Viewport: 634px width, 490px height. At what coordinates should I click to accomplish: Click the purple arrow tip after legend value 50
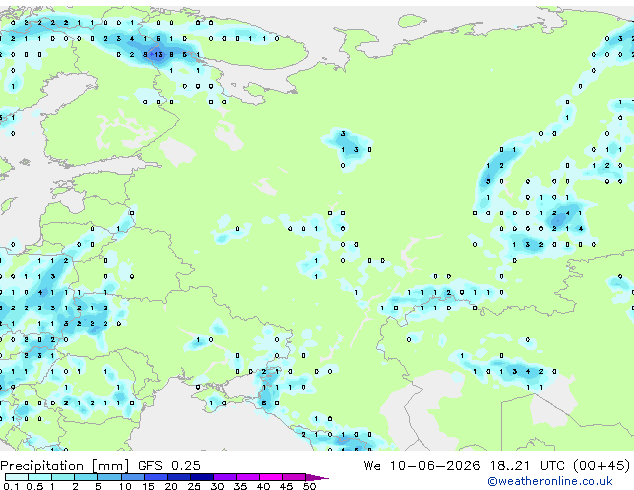(317, 478)
